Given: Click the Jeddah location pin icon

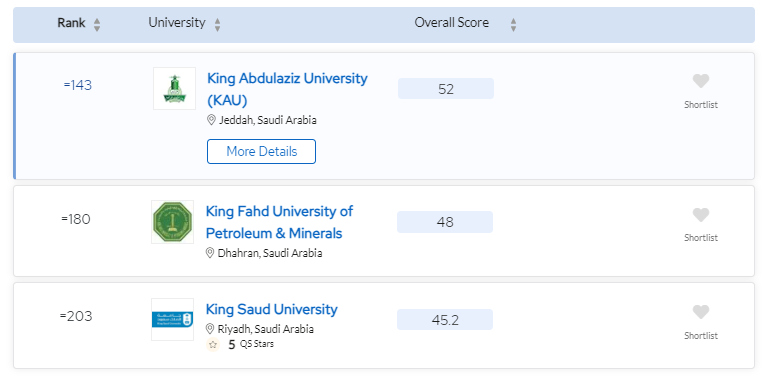Looking at the screenshot, I should click(x=211, y=120).
